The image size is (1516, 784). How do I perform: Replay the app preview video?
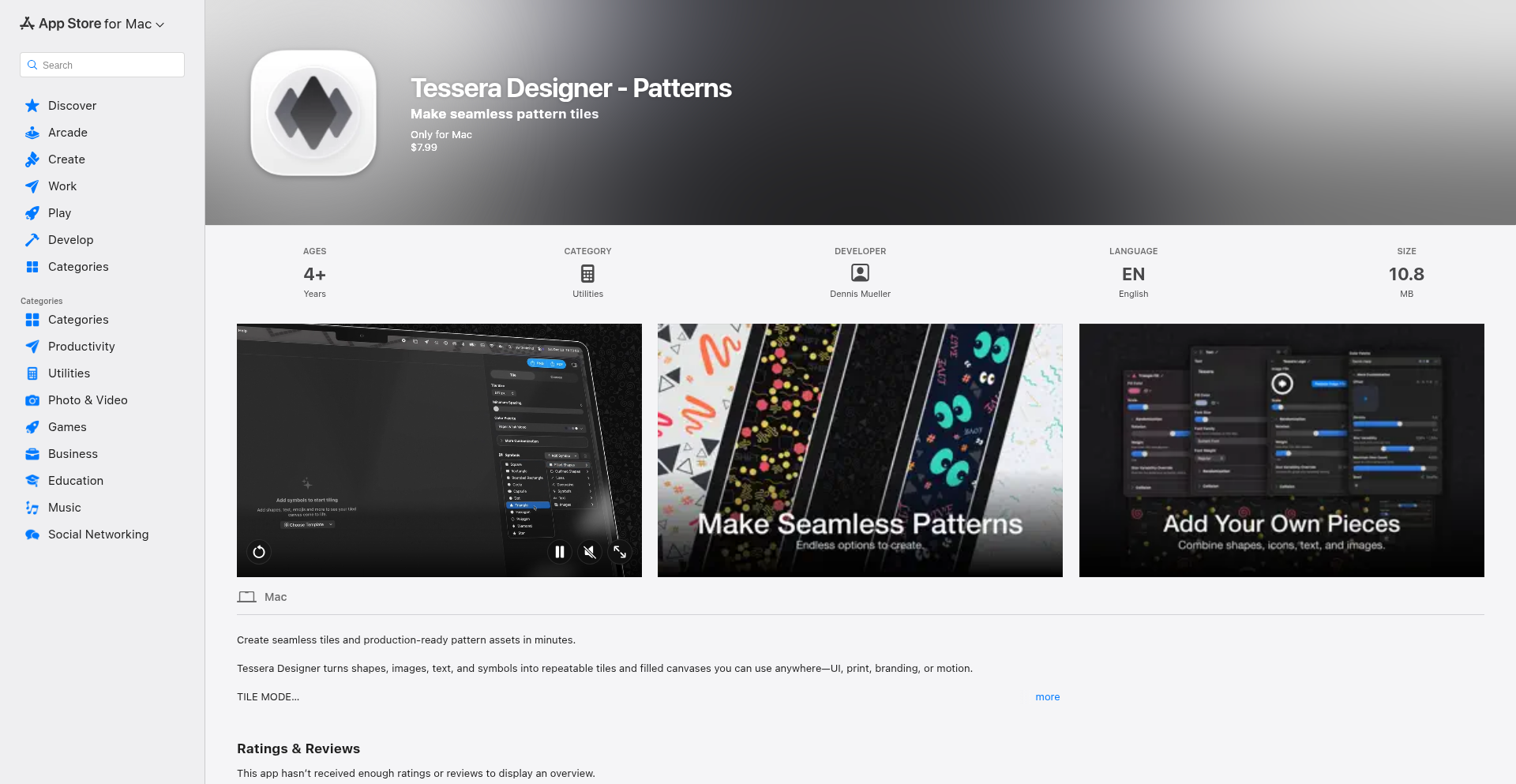259,552
